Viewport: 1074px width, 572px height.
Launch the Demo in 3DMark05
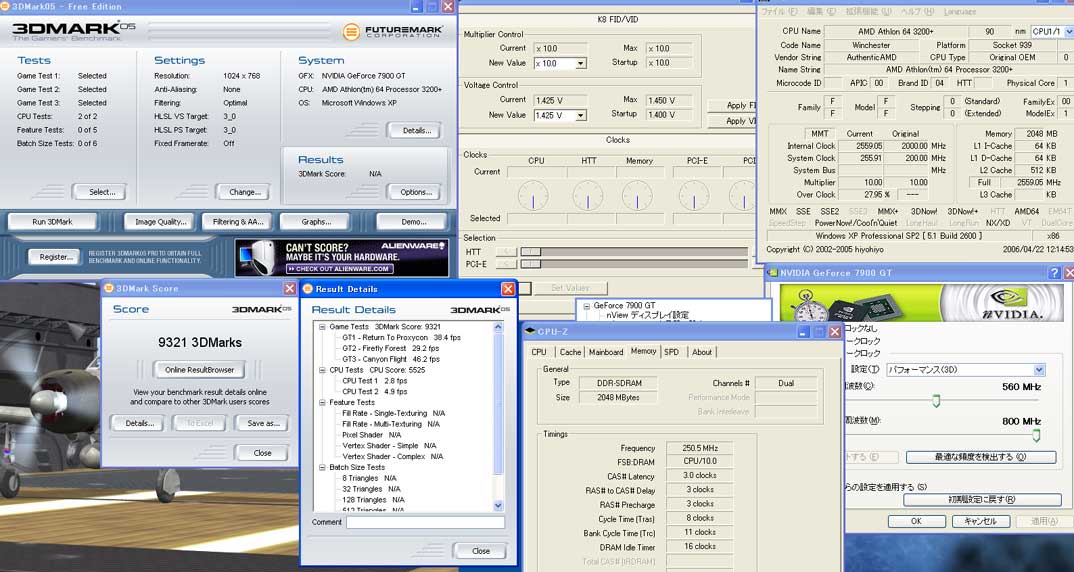click(411, 222)
